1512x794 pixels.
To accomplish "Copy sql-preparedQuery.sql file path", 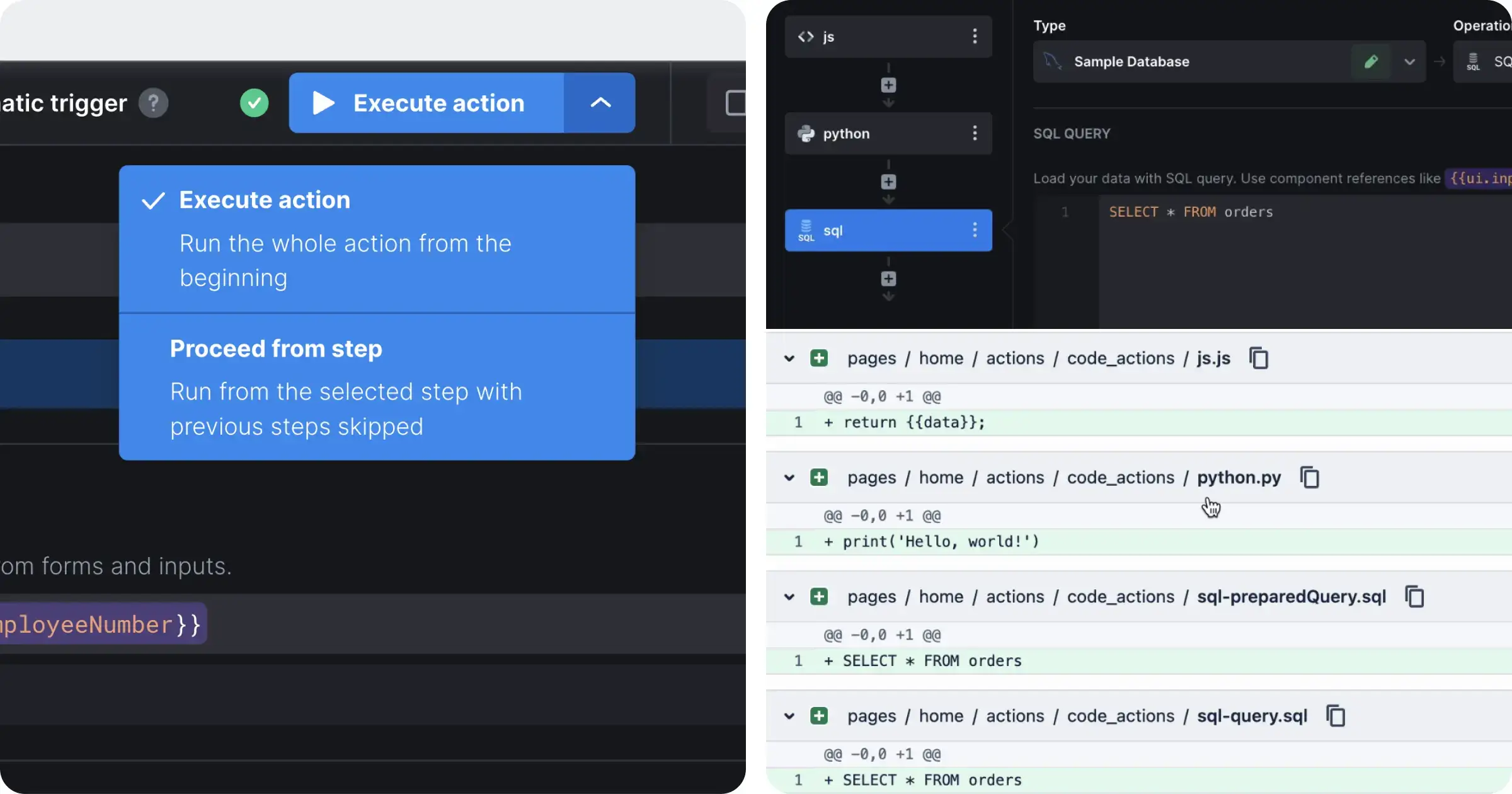I will pyautogui.click(x=1415, y=597).
